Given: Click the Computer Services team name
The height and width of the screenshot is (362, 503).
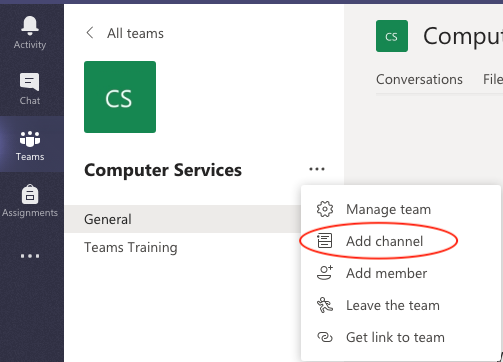Looking at the screenshot, I should point(163,170).
